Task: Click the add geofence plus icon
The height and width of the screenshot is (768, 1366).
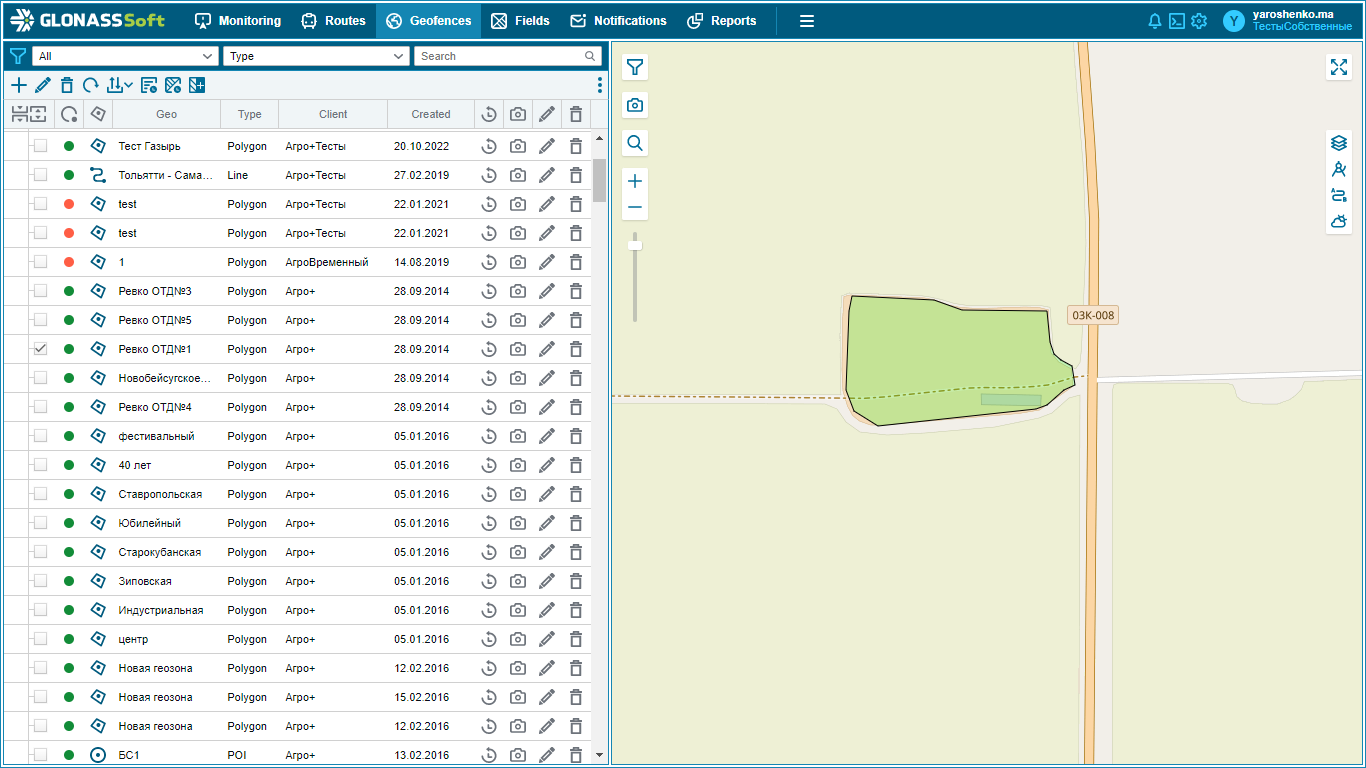Action: click(18, 86)
